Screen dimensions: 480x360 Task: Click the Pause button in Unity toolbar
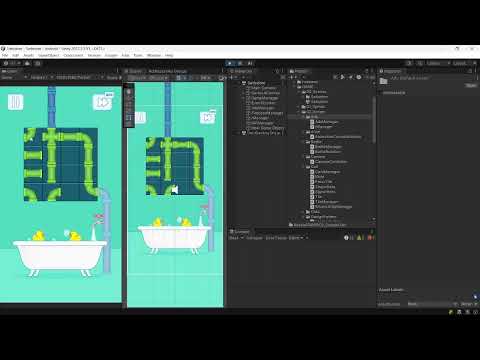[240, 63]
